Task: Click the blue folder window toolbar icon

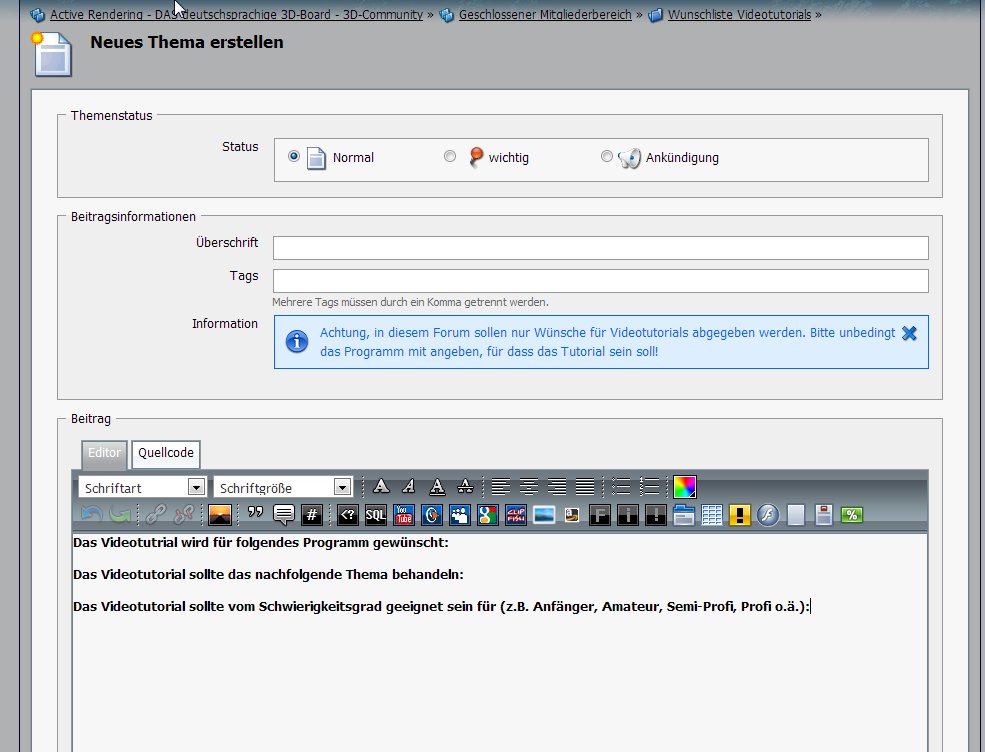Action: coord(683,515)
